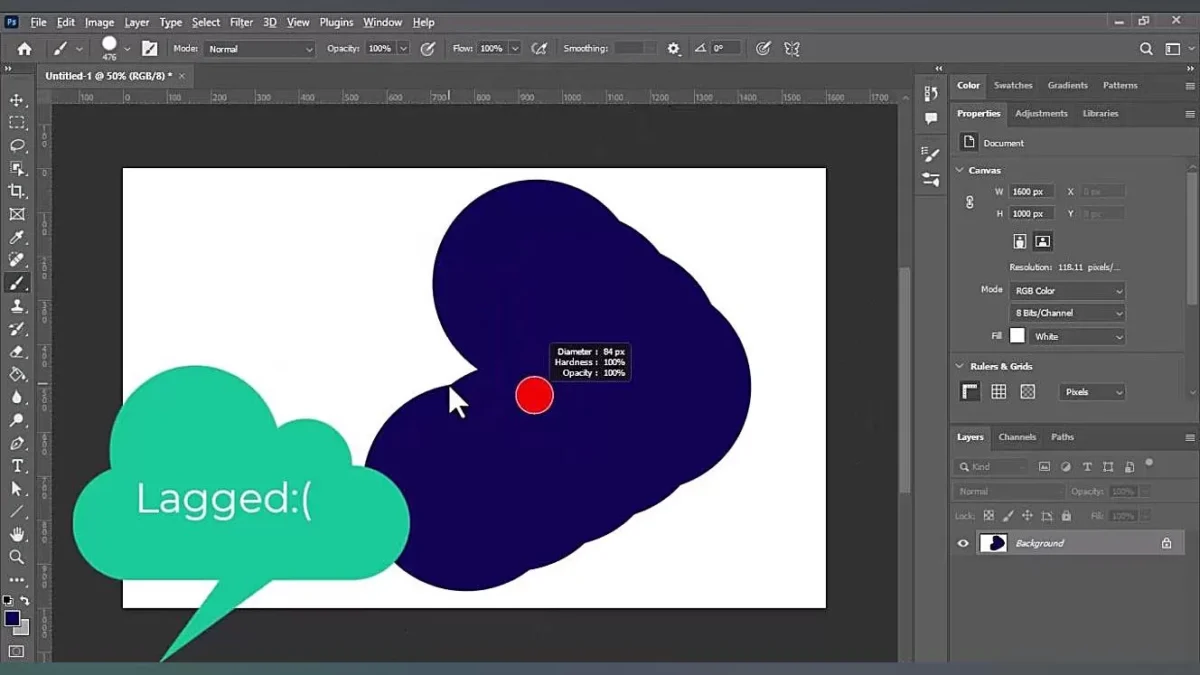Screen dimensions: 1200x675
Task: Open brush smoothing options gear
Action: (673, 48)
